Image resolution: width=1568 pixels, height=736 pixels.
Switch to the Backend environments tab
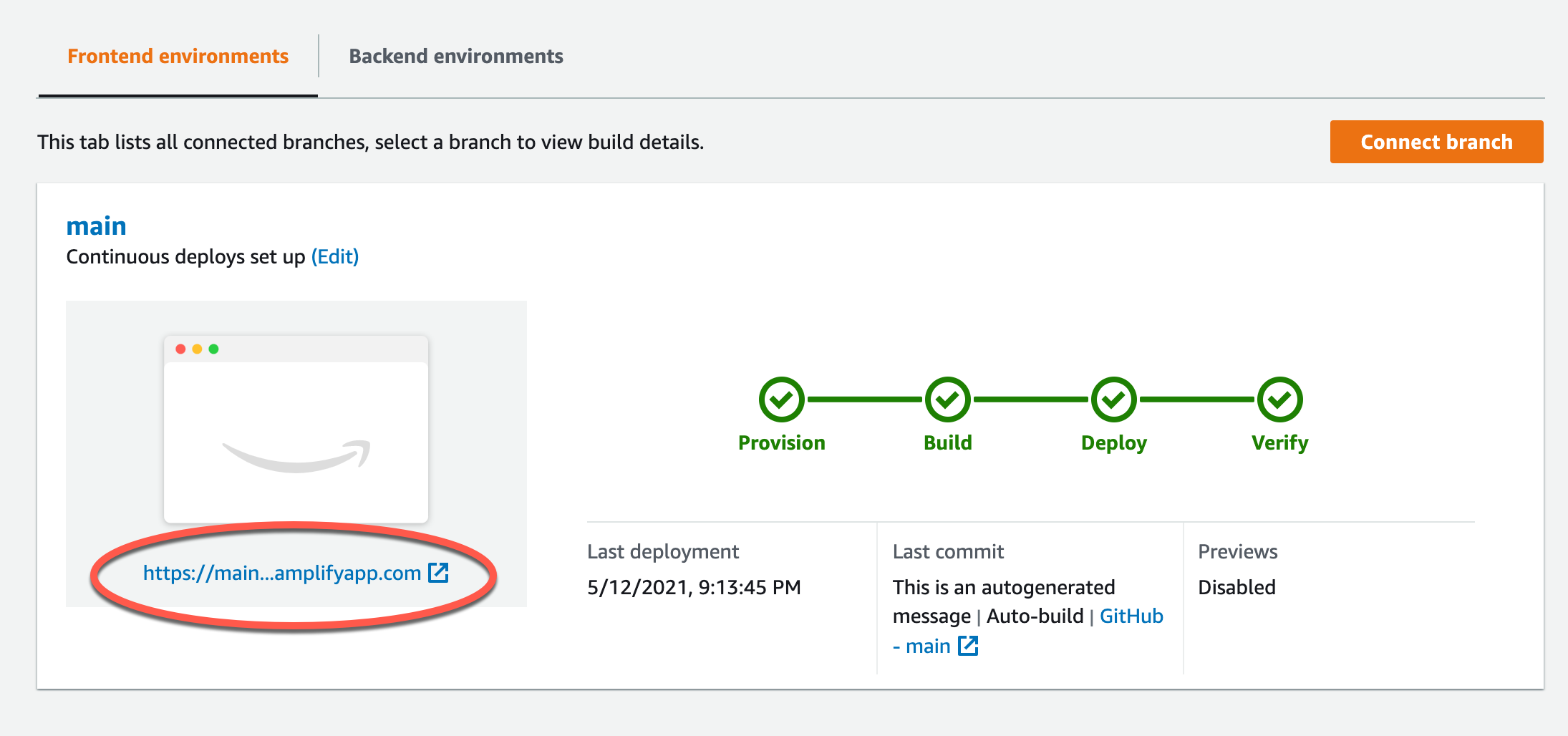click(456, 56)
